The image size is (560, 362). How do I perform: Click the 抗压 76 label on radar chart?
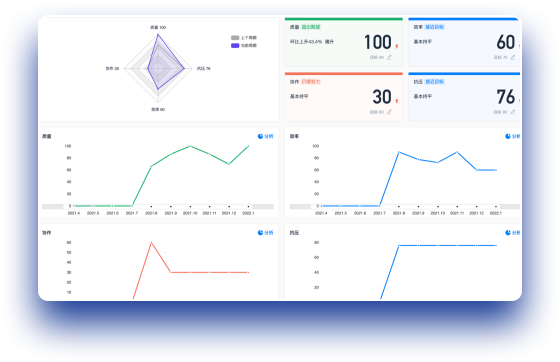[204, 68]
